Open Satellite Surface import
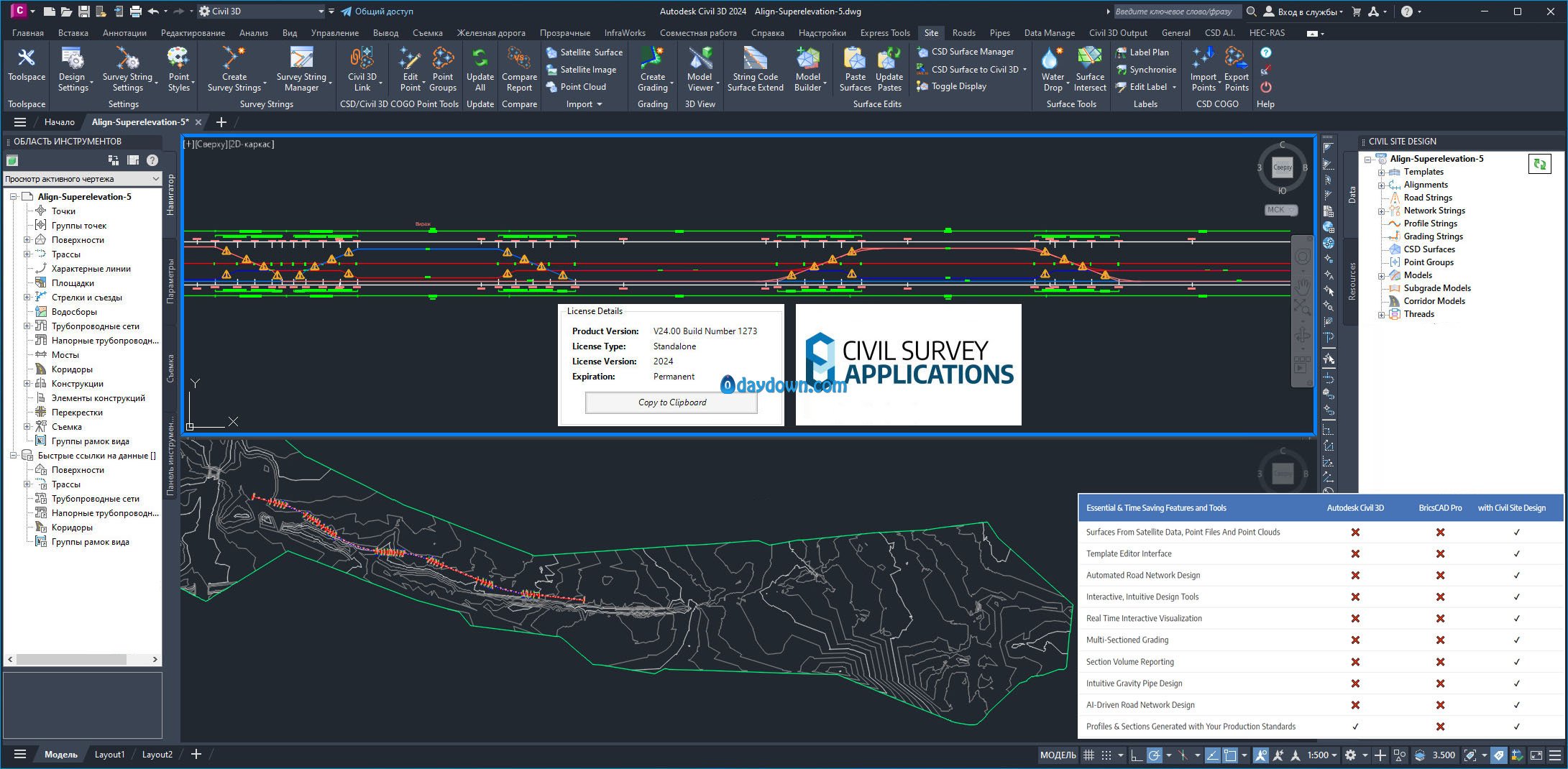This screenshot has width=1568, height=769. [584, 52]
